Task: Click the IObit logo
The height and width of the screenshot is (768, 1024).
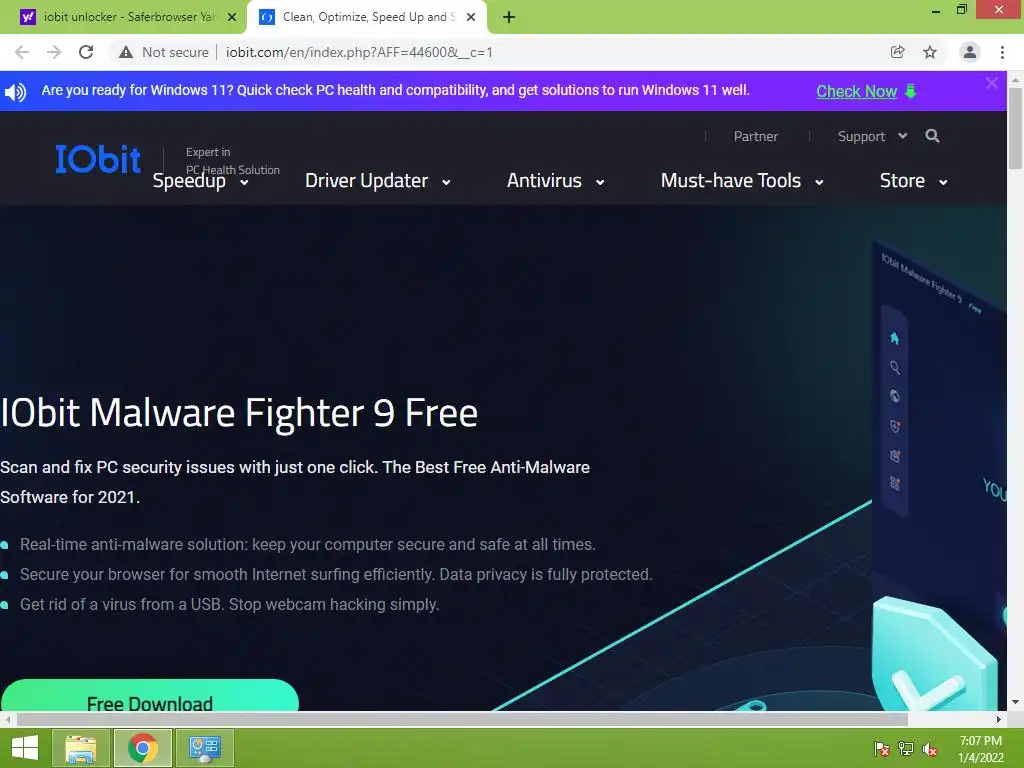Action: coord(98,159)
